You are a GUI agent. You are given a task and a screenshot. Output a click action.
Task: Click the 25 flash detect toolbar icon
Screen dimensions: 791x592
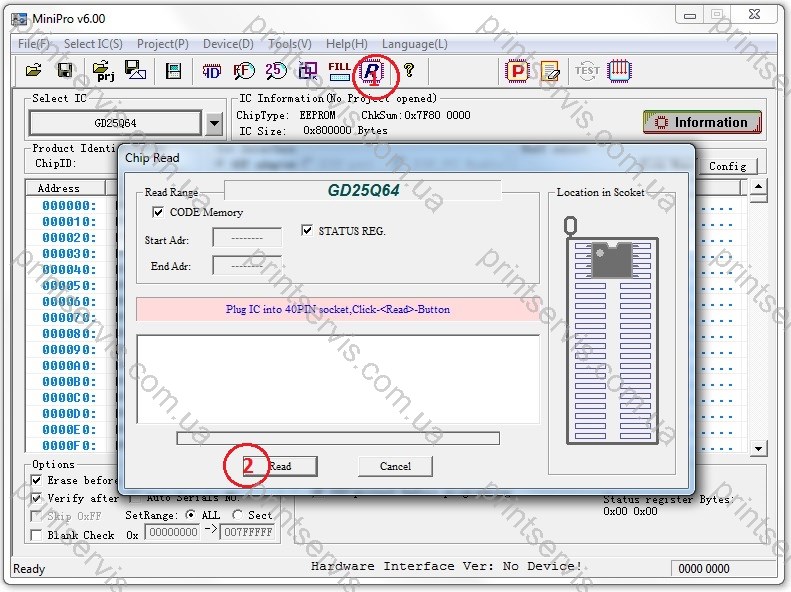point(276,71)
